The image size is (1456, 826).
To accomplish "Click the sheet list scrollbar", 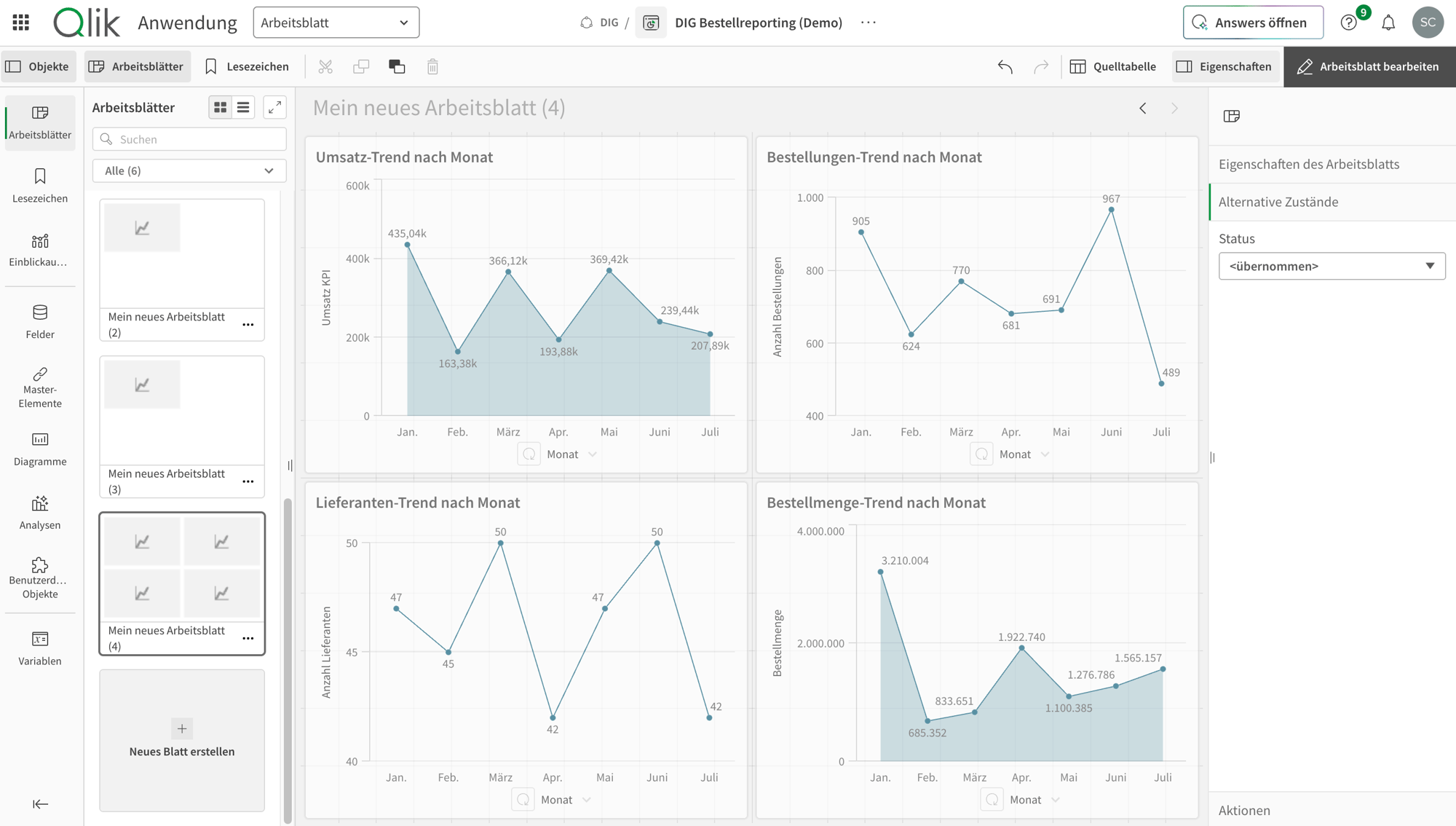I will point(288,660).
